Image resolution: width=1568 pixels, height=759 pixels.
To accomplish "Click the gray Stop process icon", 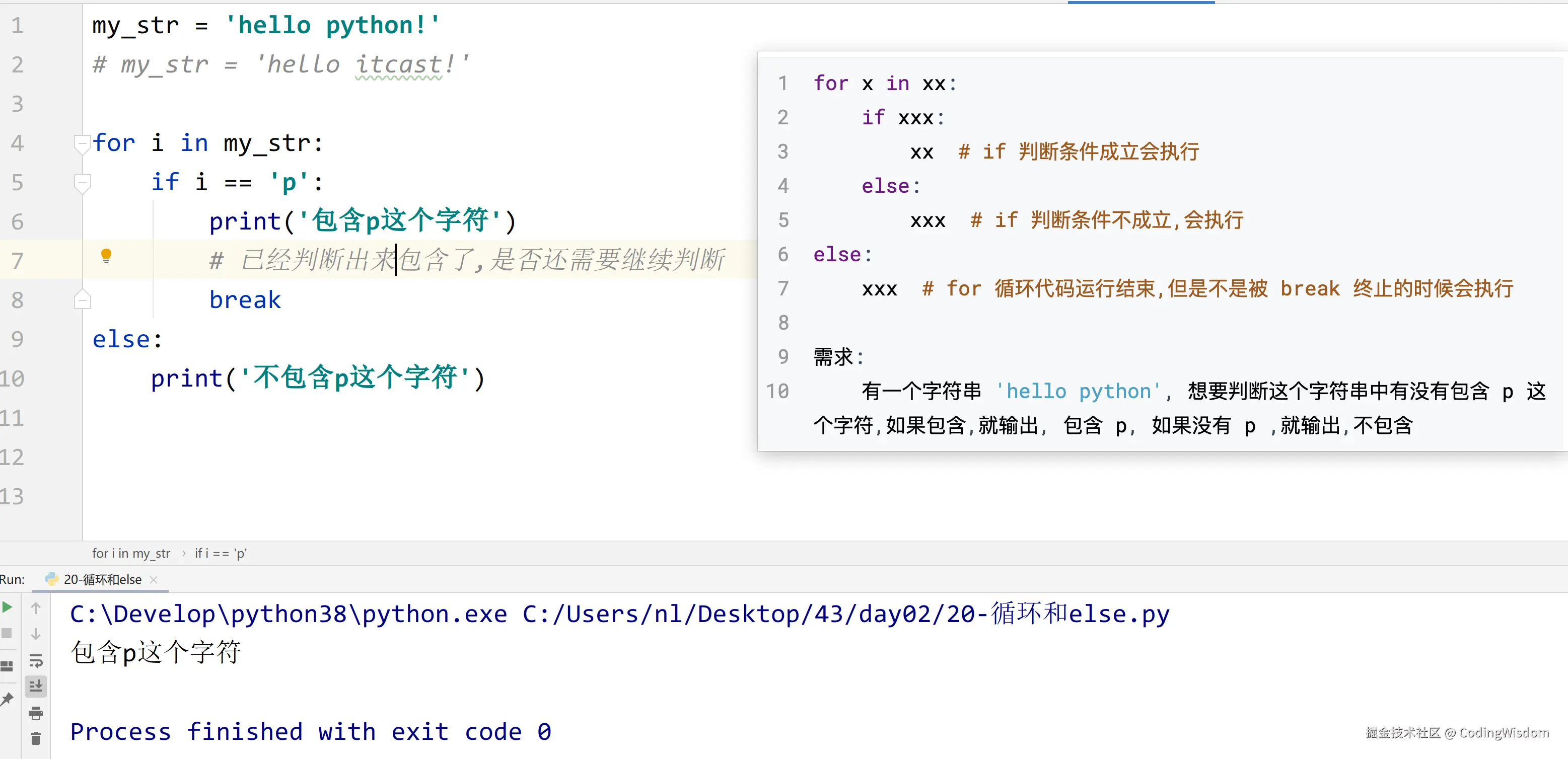I will click(8, 633).
